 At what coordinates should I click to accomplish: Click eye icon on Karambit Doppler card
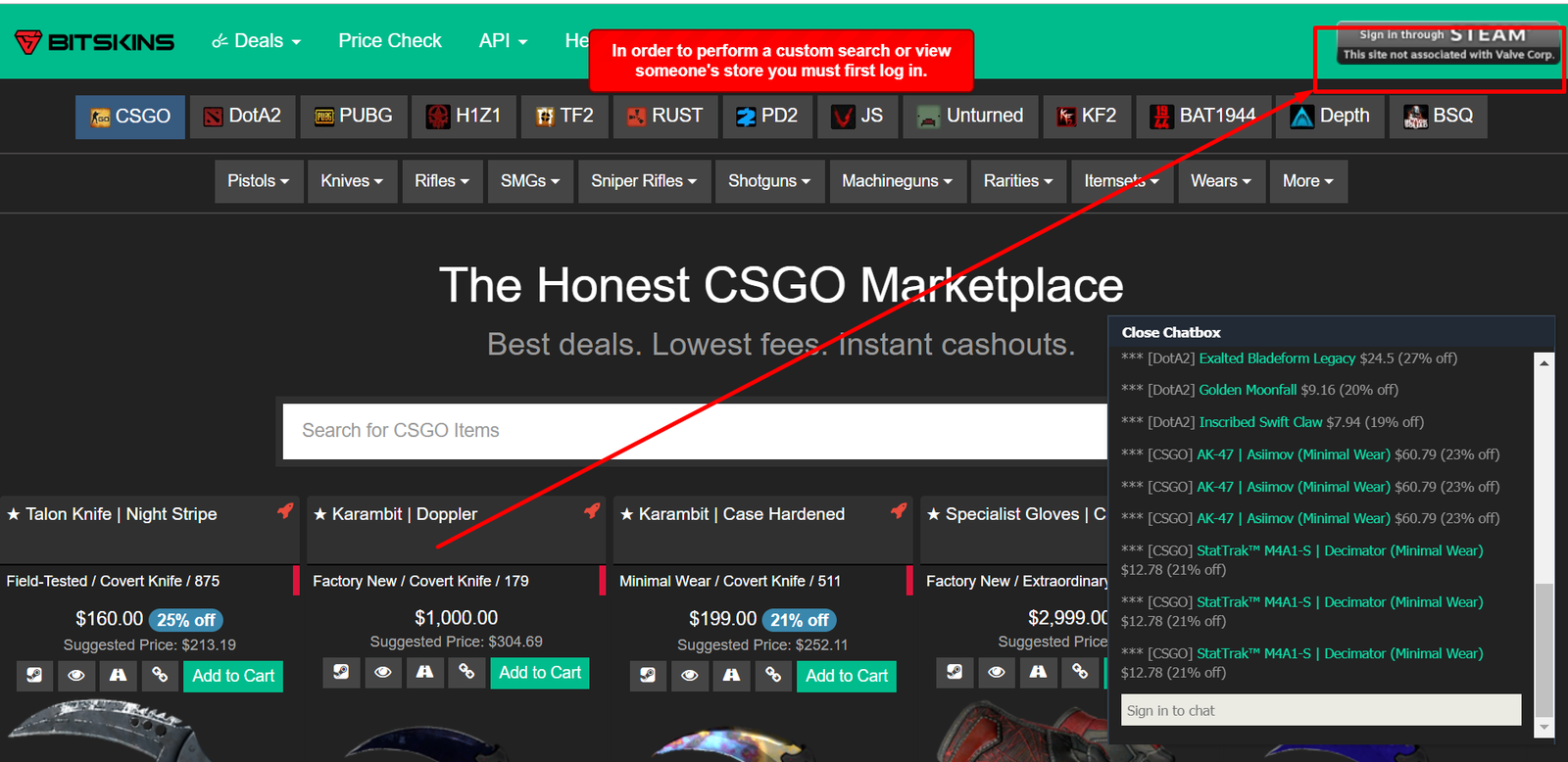point(383,672)
